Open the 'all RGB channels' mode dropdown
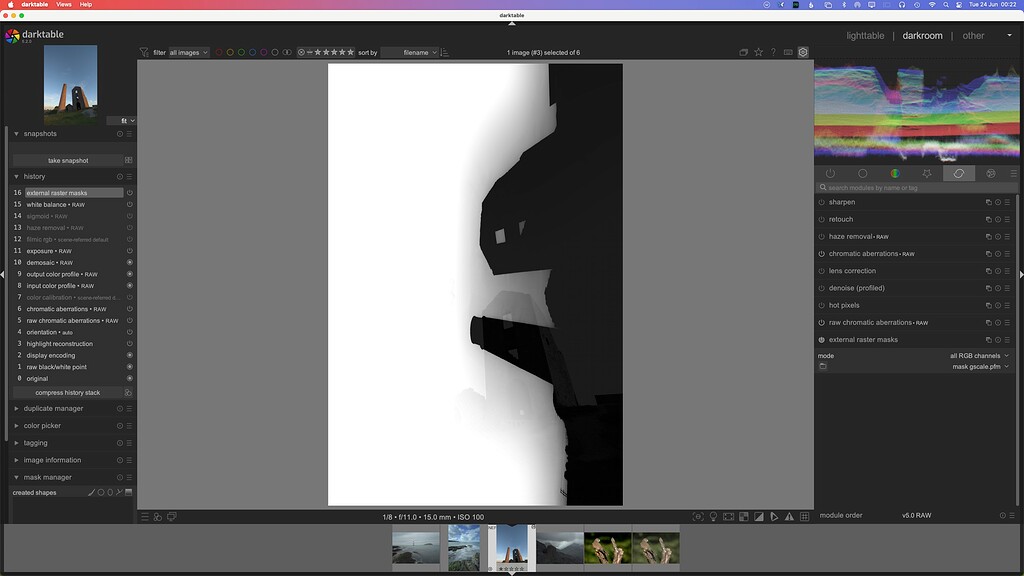Image resolution: width=1024 pixels, height=576 pixels. pos(975,355)
